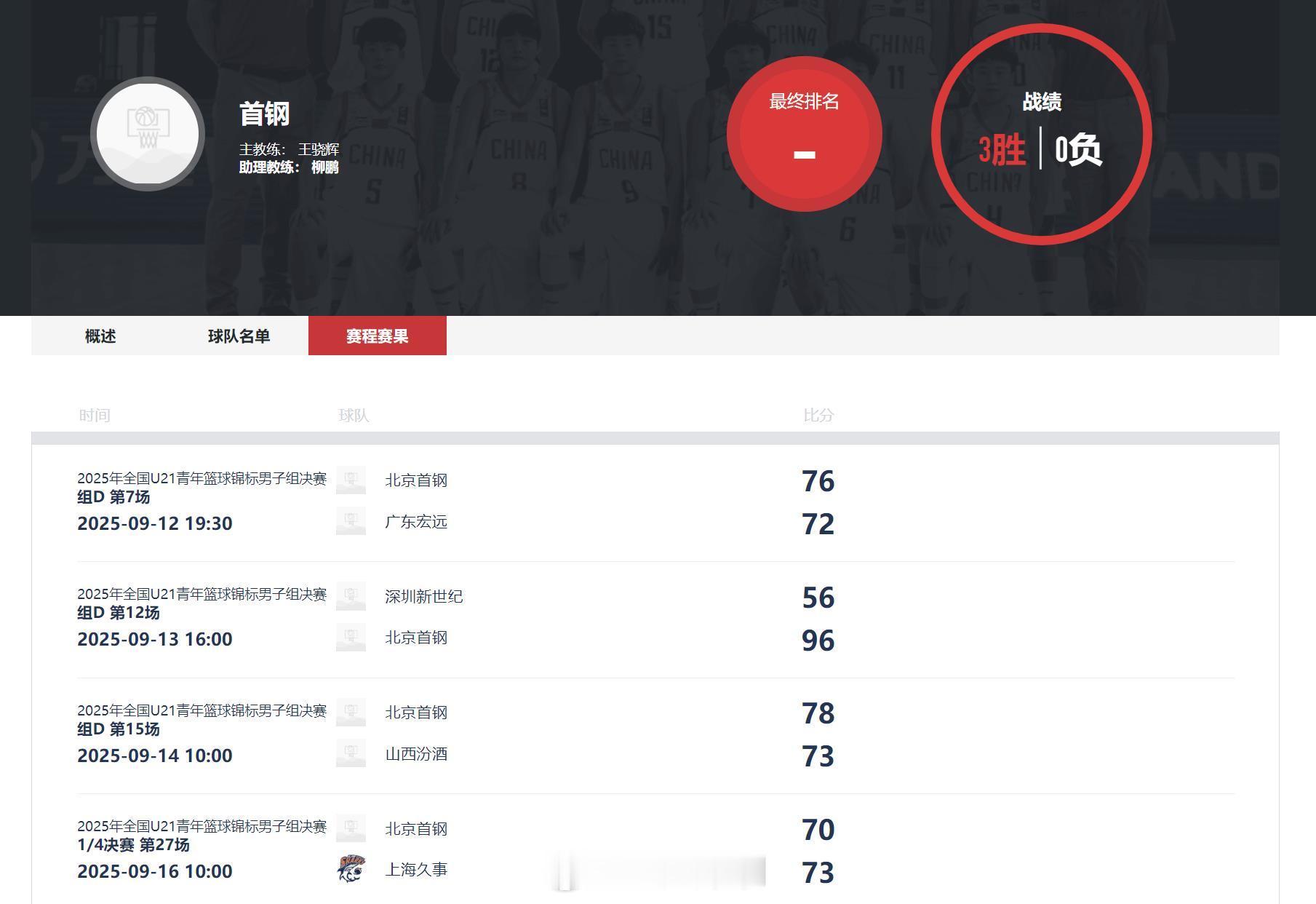Click assistant coach name 柳鹏

[325, 167]
